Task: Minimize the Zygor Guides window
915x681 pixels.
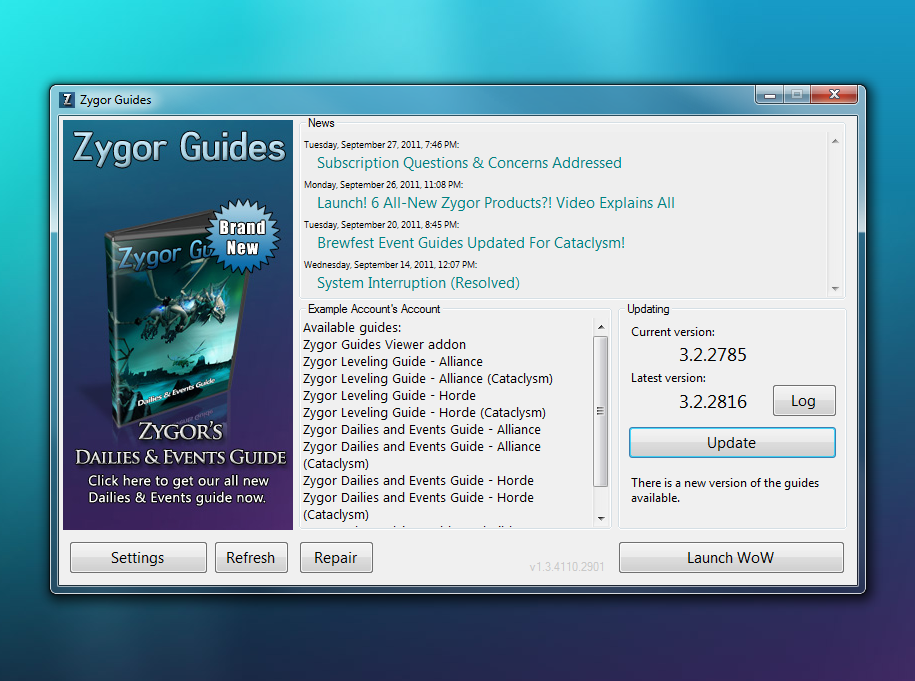Action: click(x=770, y=94)
